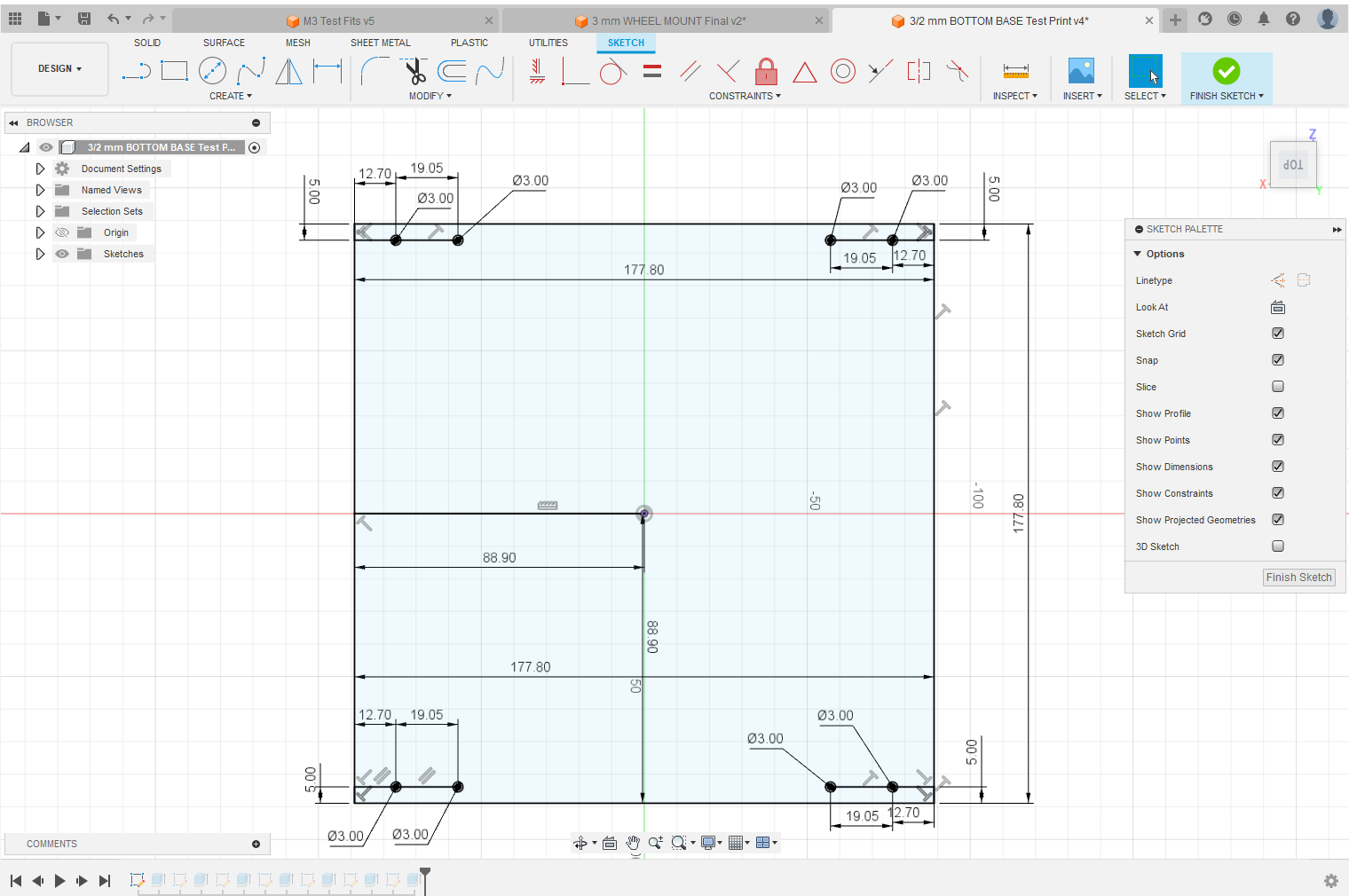Add a new design tab with plus button
Screen dimensions: 1349x896
point(1175,20)
